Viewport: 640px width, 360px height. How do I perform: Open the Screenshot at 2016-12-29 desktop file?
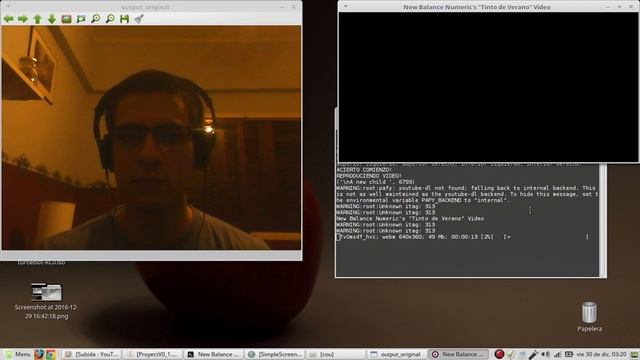46,300
